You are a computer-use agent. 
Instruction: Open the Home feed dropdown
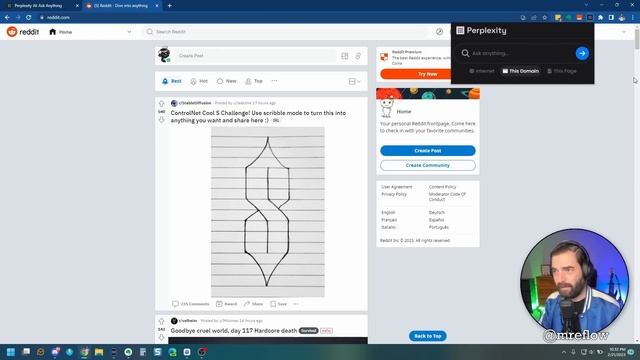point(90,32)
